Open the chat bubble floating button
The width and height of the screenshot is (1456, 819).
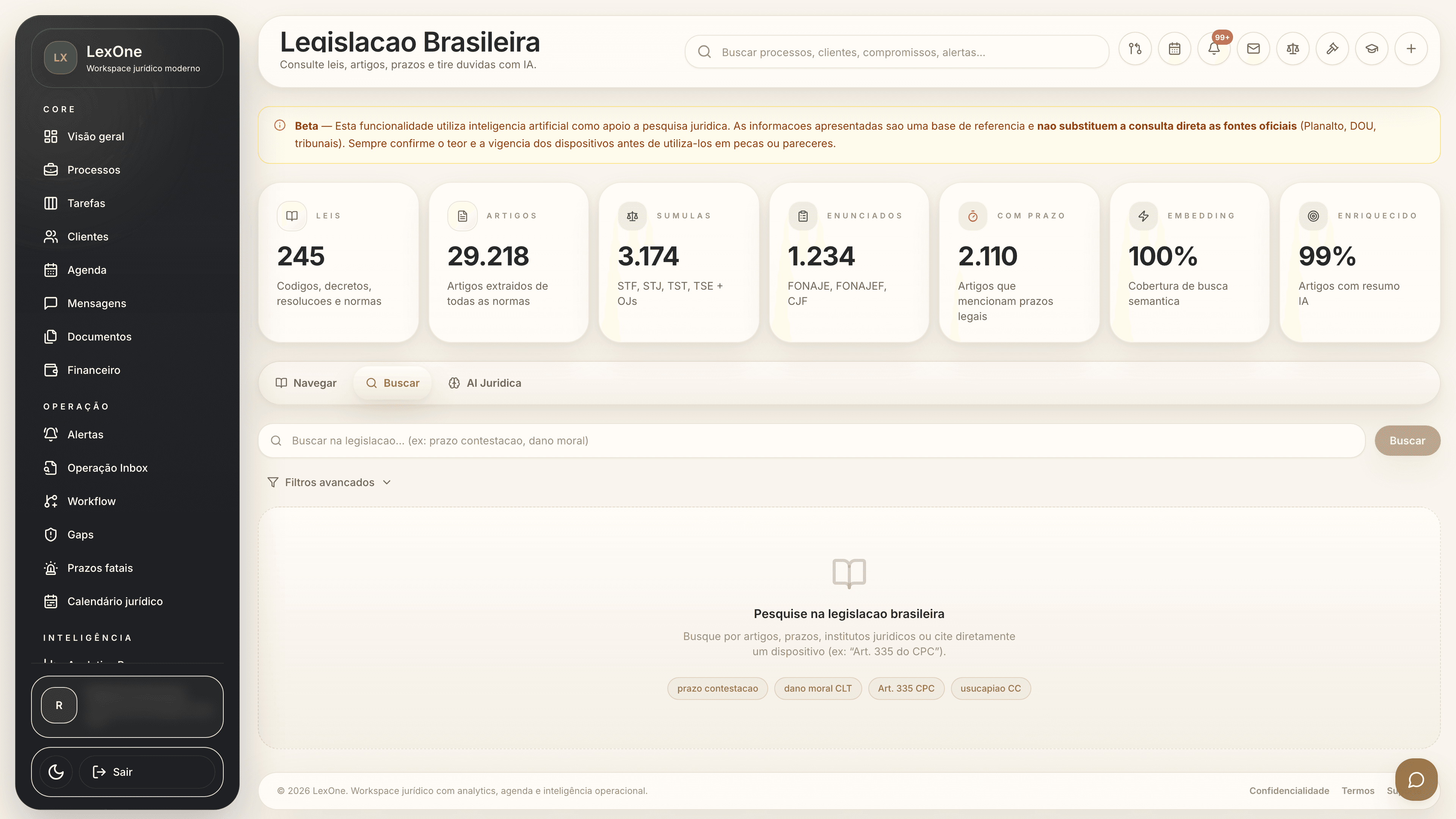1416,780
